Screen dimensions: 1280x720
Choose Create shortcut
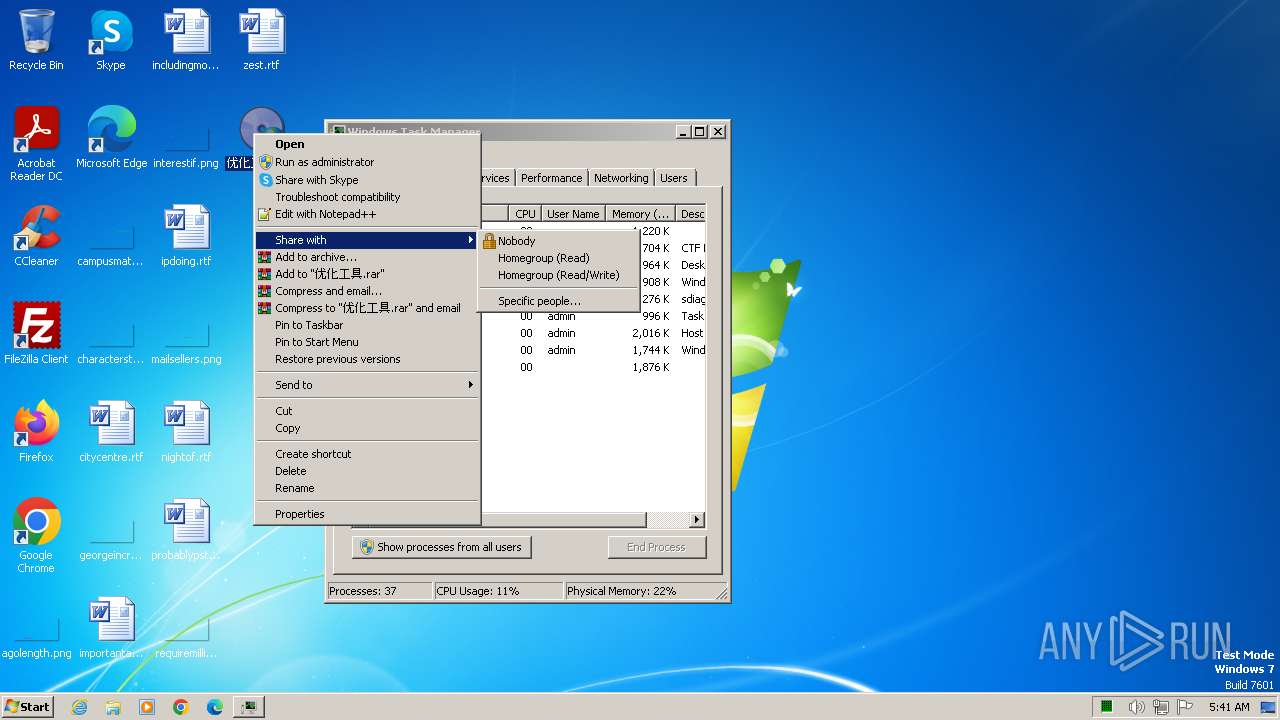[368, 454]
